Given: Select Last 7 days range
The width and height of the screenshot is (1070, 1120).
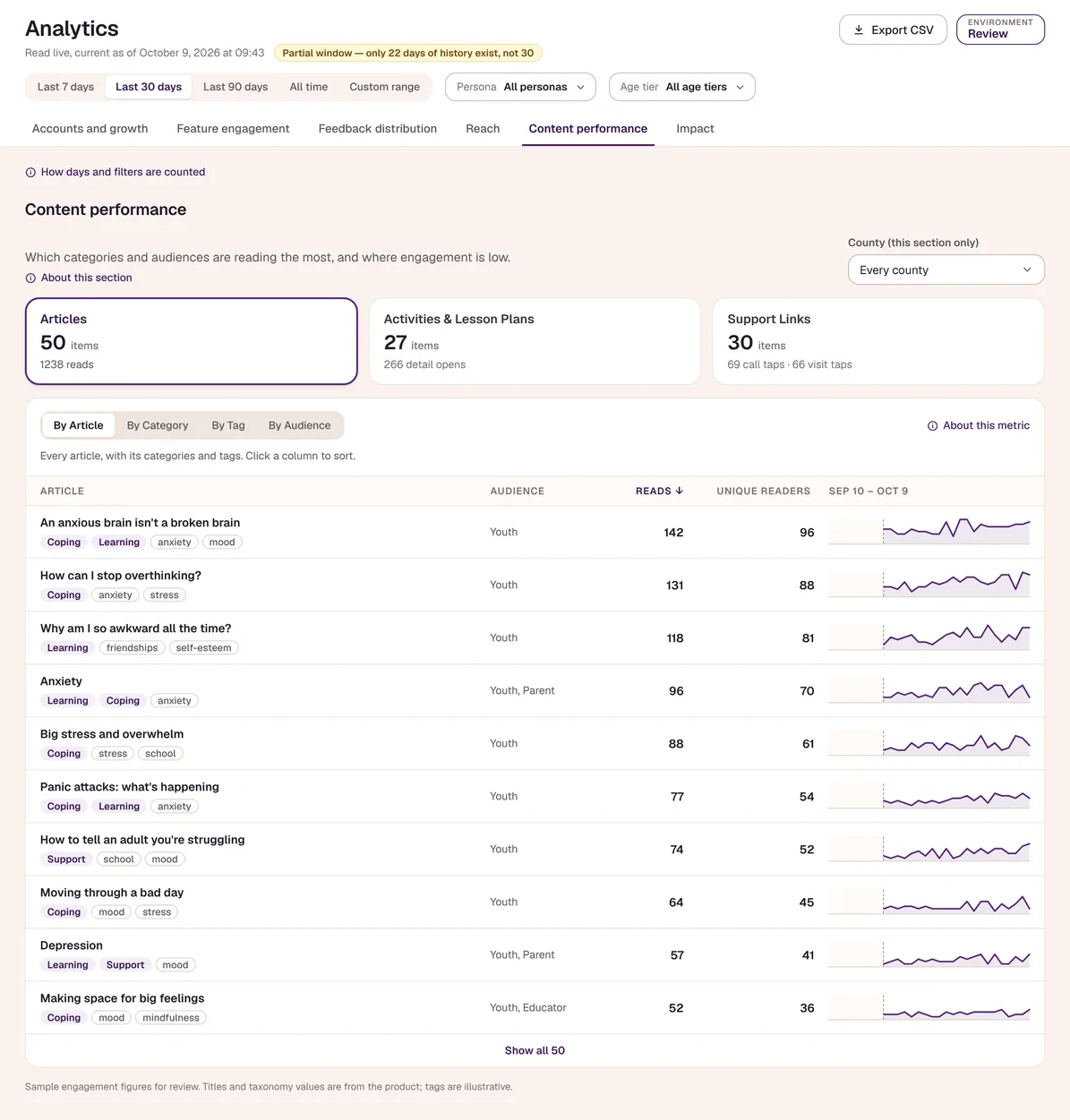Looking at the screenshot, I should pyautogui.click(x=65, y=87).
